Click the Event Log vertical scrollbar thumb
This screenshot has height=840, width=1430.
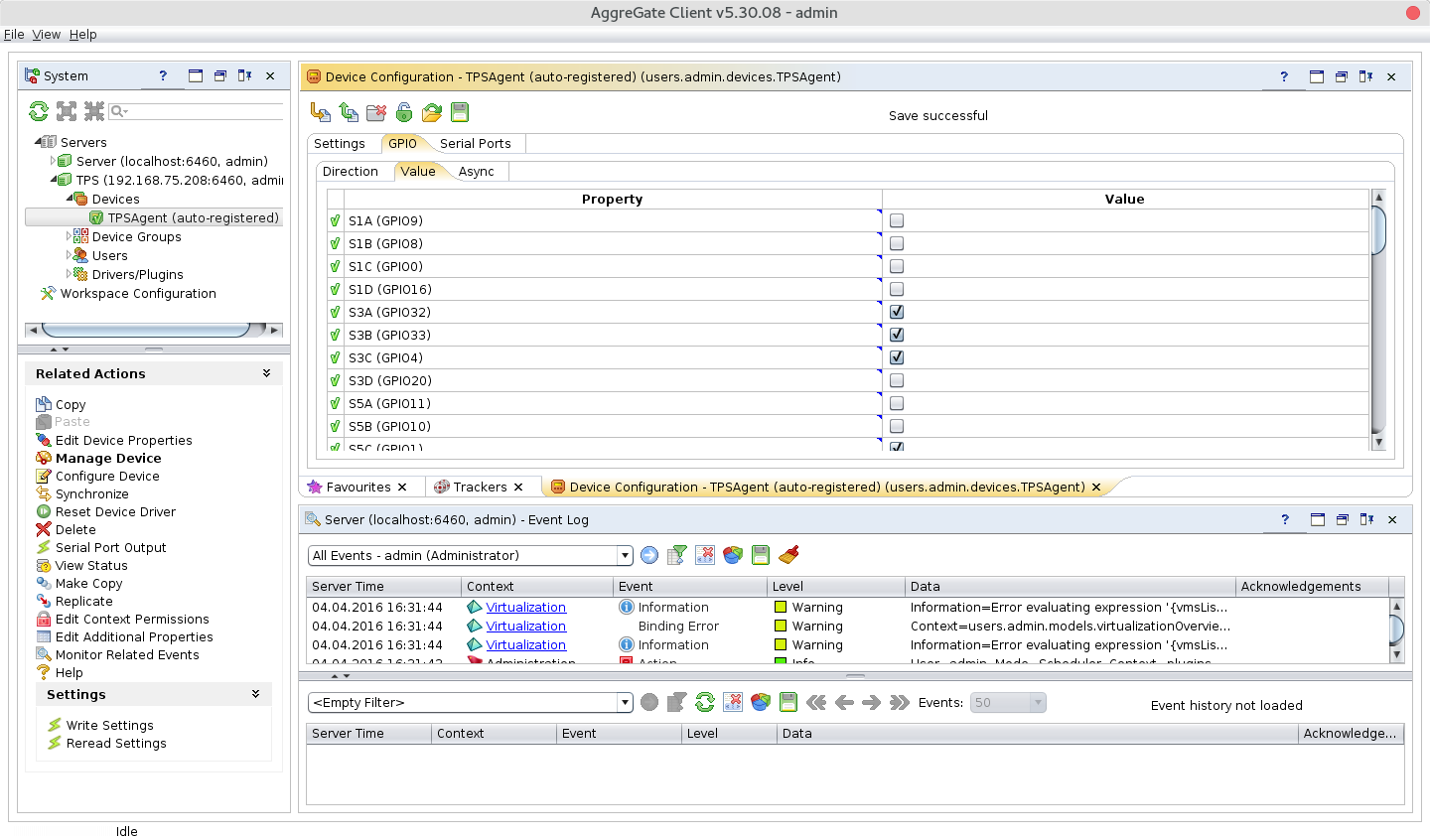tap(1396, 630)
